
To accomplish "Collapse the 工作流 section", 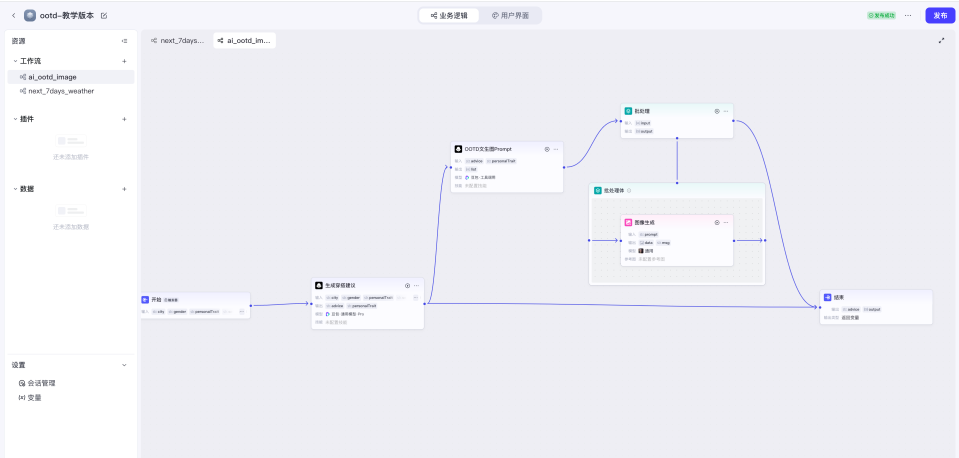I will point(15,61).
